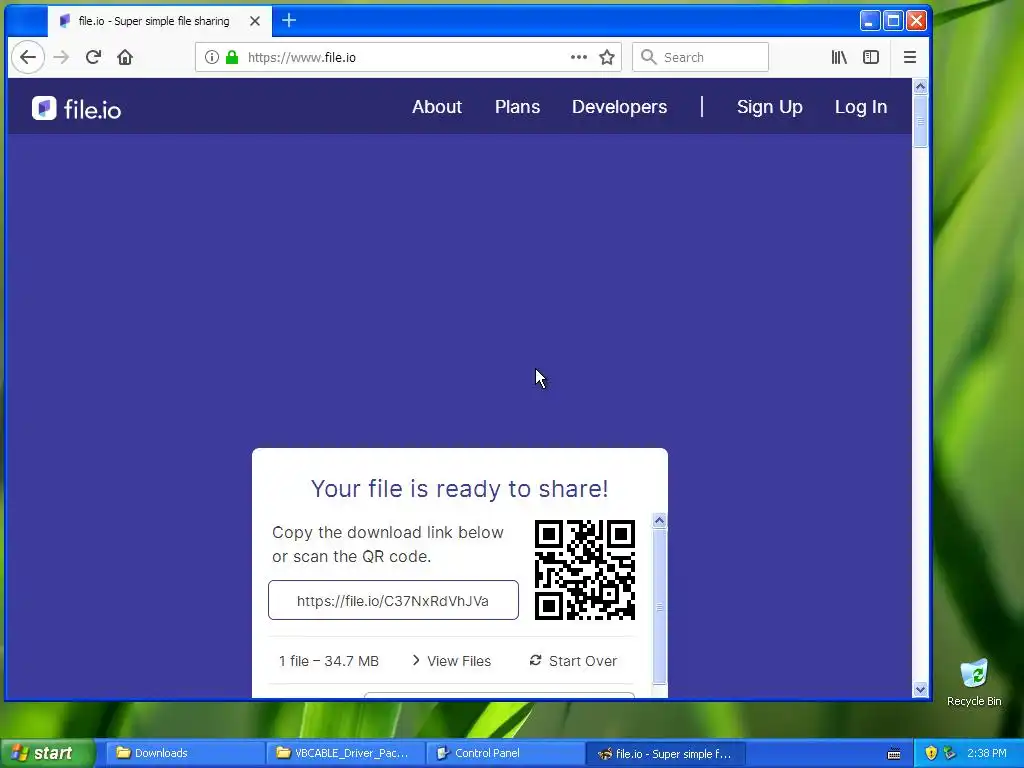Click the Firefox Search box
1024x768 pixels.
pos(701,57)
